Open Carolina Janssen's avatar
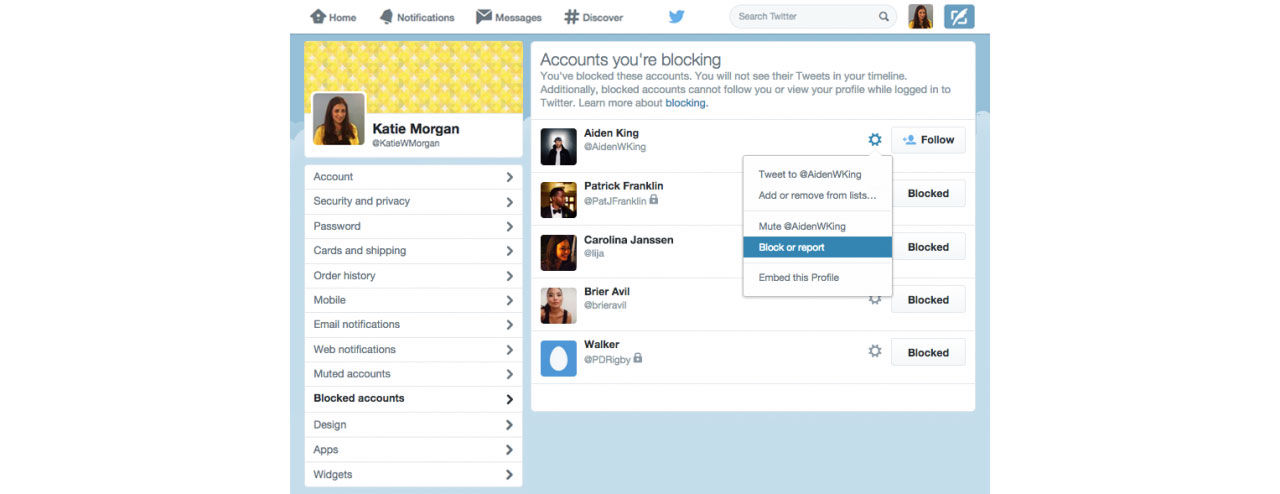The width and height of the screenshot is (1280, 494). (x=559, y=253)
